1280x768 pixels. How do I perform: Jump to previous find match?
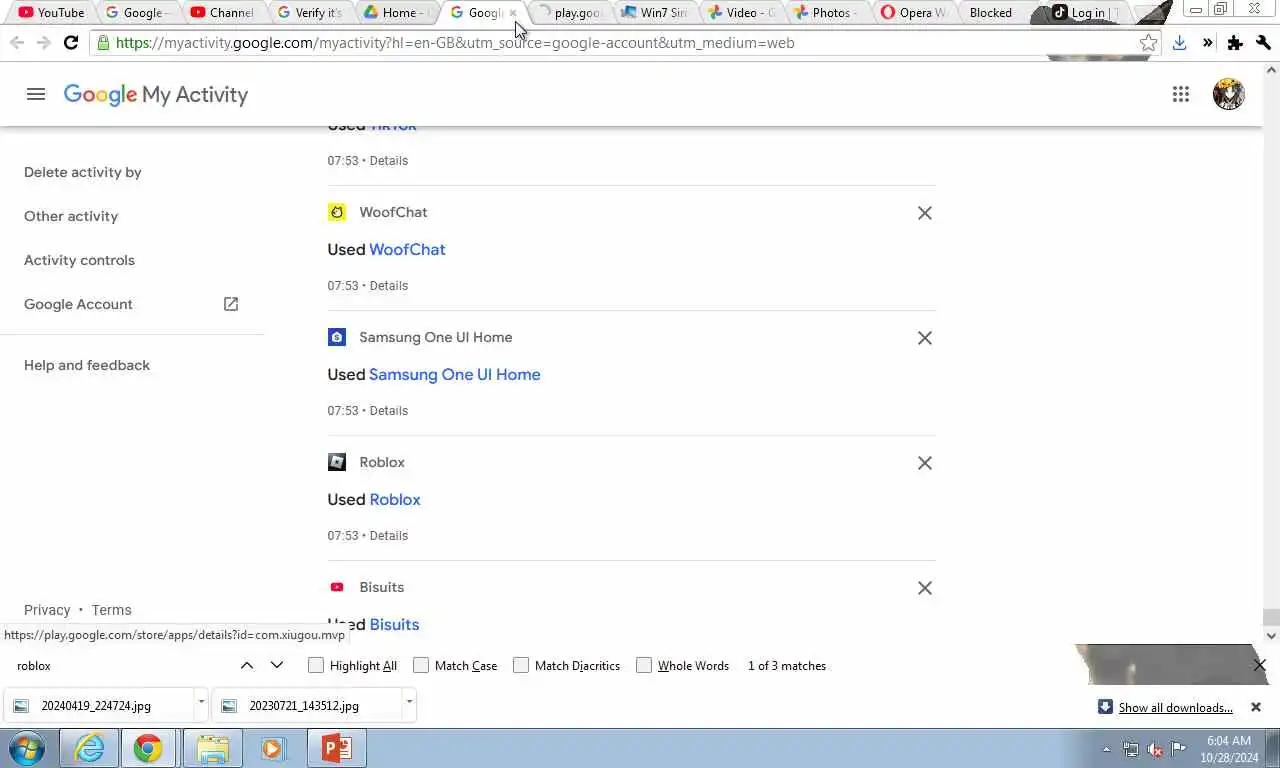tap(247, 665)
